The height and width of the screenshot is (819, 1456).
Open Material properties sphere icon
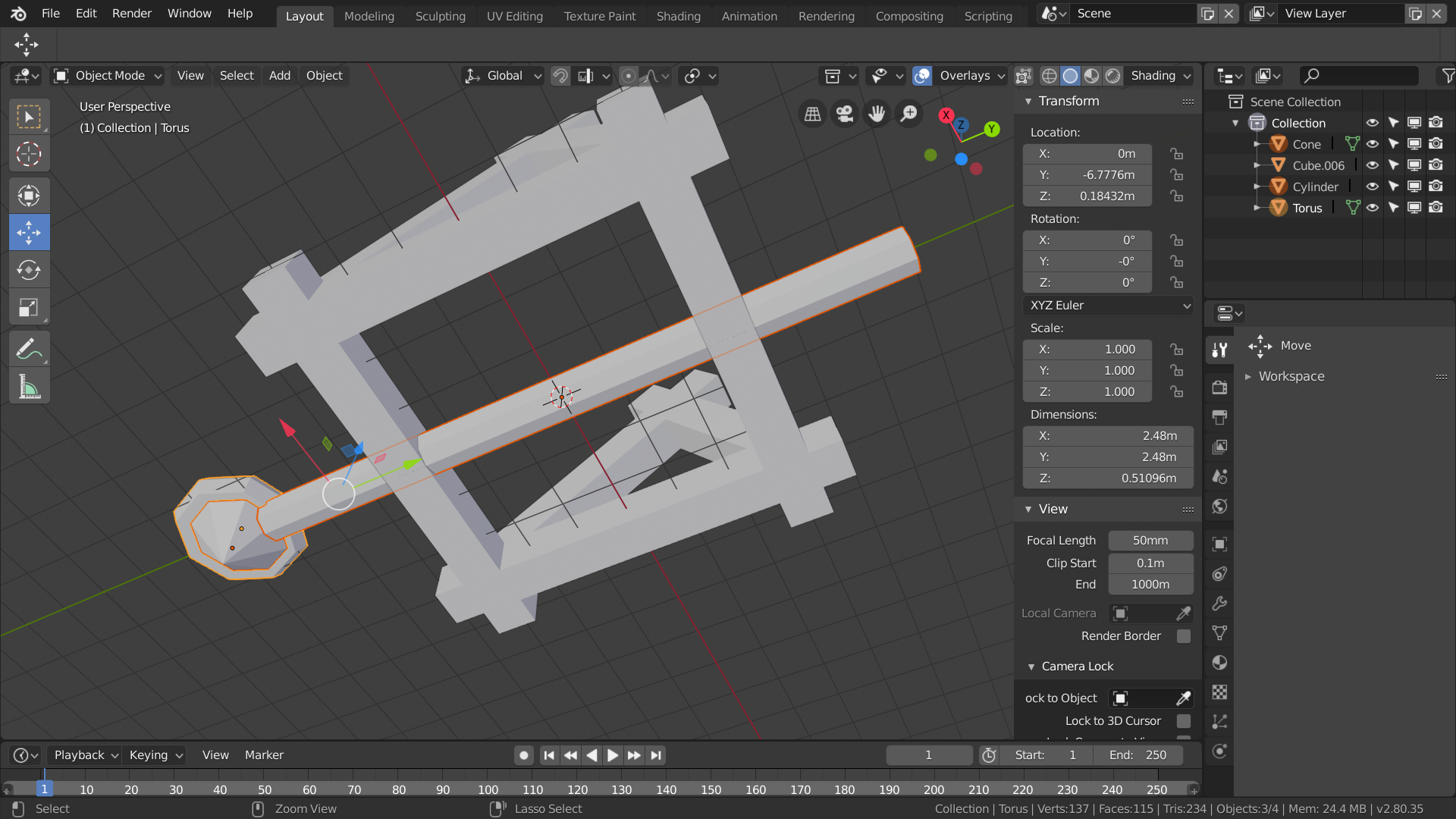1219,663
